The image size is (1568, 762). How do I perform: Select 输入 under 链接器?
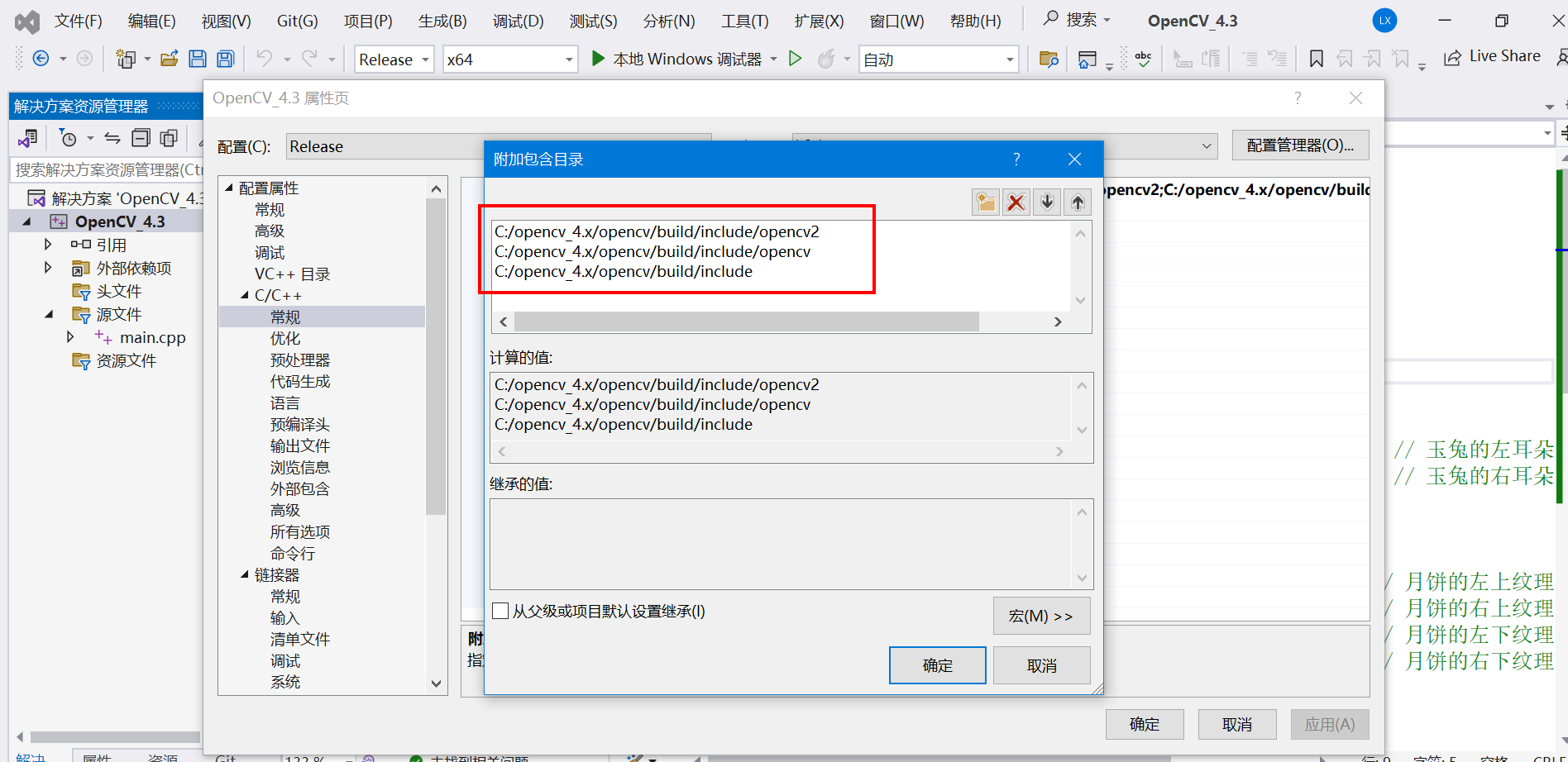(x=285, y=618)
